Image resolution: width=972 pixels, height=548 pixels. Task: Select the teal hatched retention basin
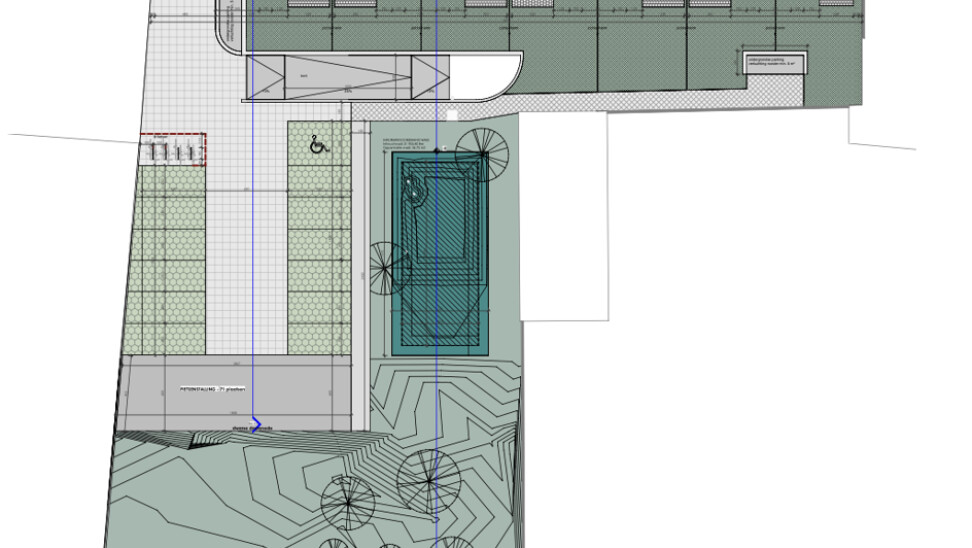point(440,255)
